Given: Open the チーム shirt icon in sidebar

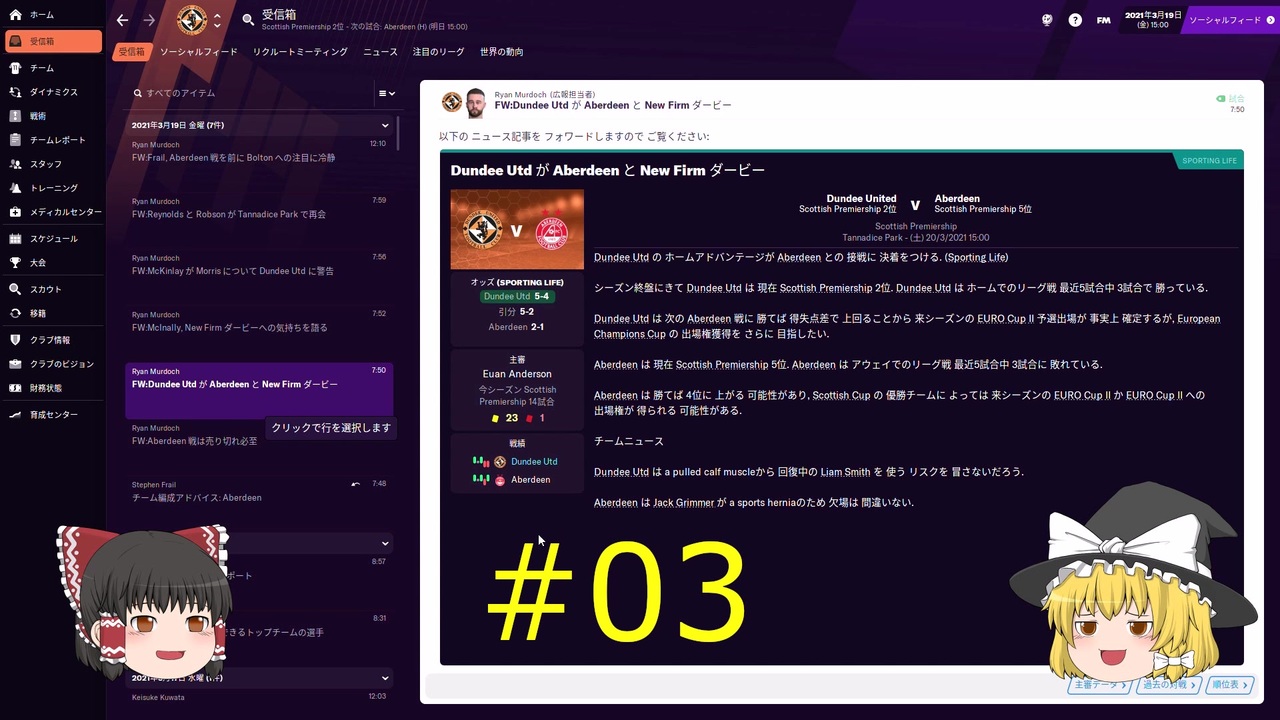Looking at the screenshot, I should [x=15, y=68].
